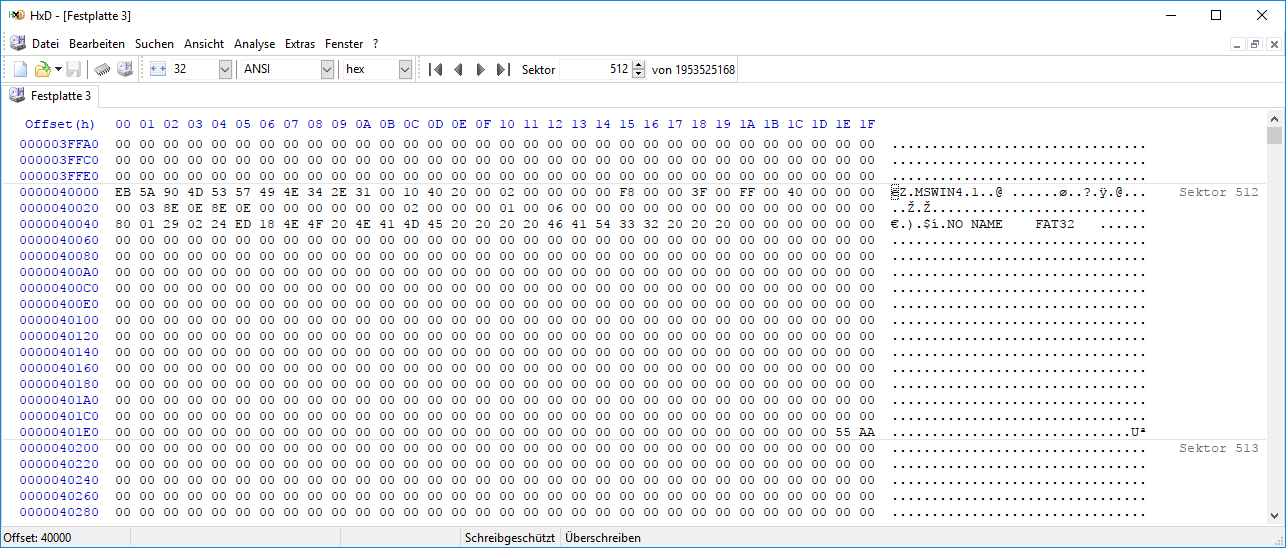Click the Sektor spinner up/down arrows

pyautogui.click(x=639, y=69)
